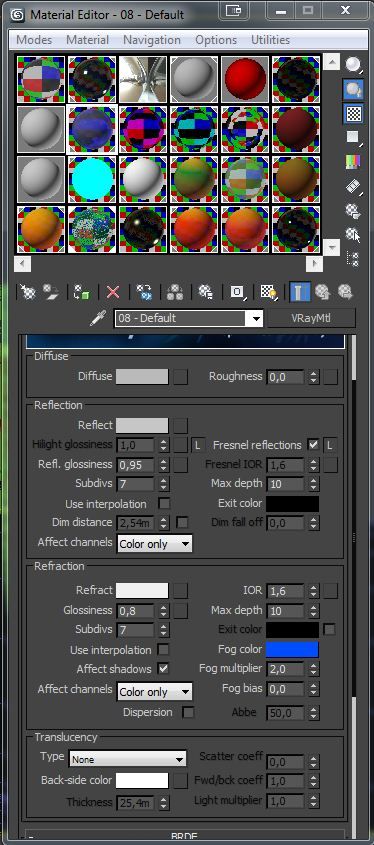
Task: Enable the Dispersion checkbox
Action: (188, 712)
